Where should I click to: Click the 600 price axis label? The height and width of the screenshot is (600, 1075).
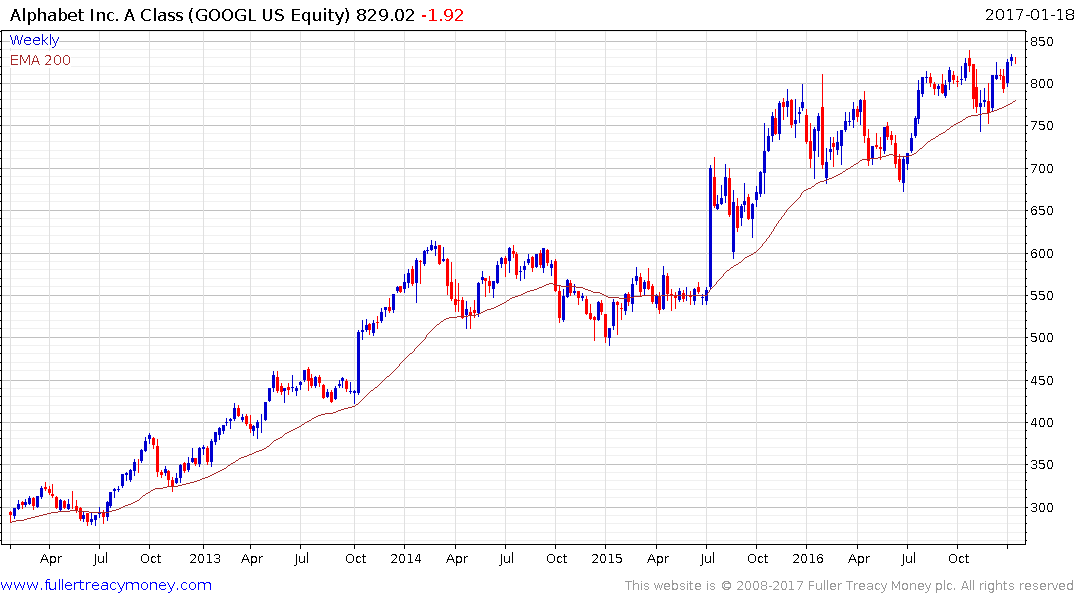click(1041, 254)
